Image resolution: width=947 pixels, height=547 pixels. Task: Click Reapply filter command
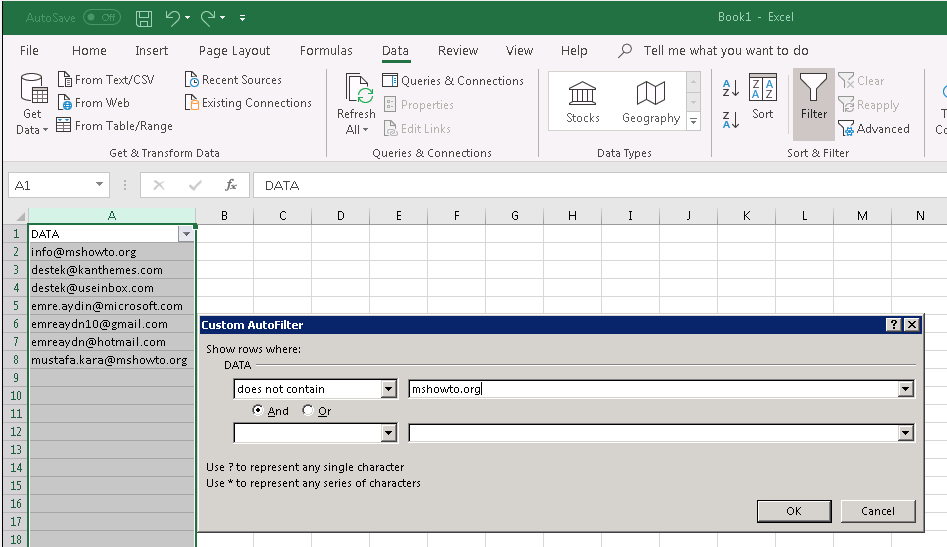[868, 104]
